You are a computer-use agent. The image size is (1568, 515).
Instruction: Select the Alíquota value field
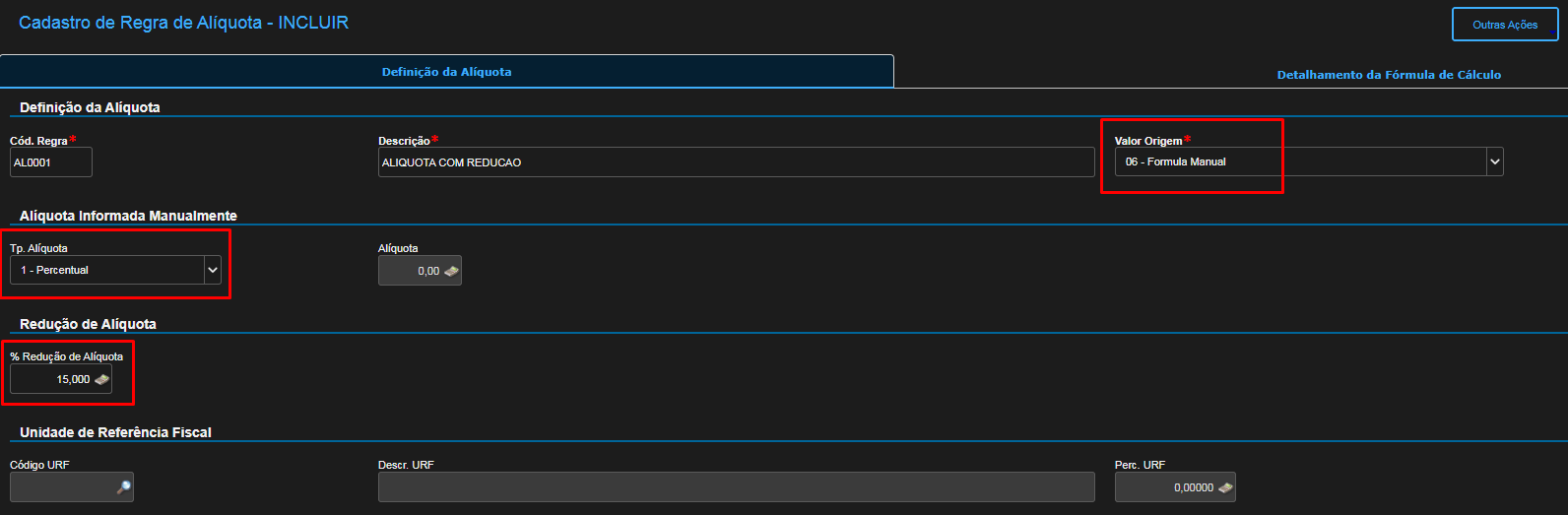[x=412, y=271]
